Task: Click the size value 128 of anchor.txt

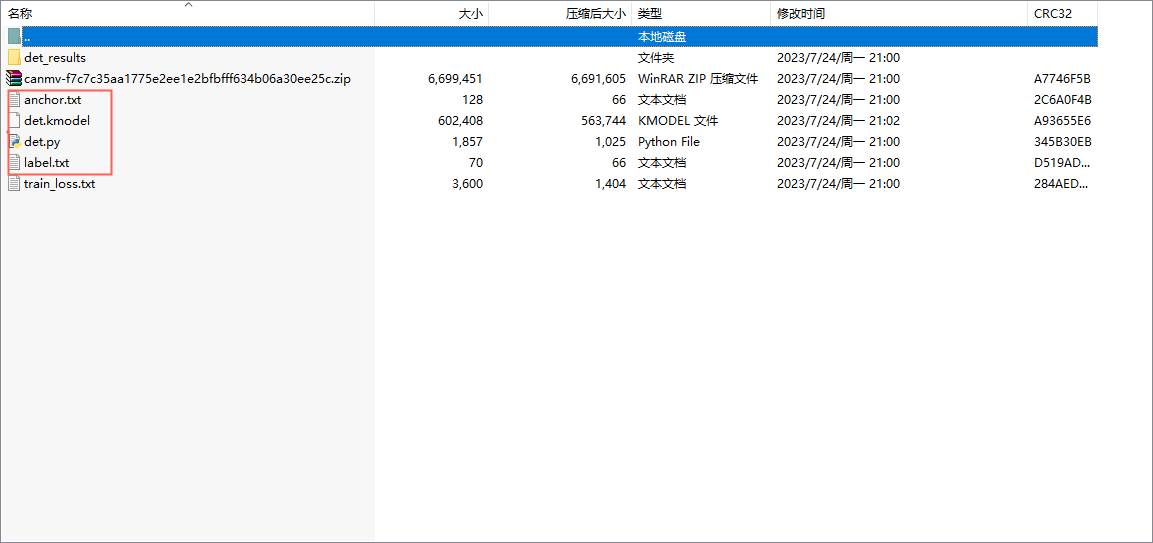Action: pos(473,99)
